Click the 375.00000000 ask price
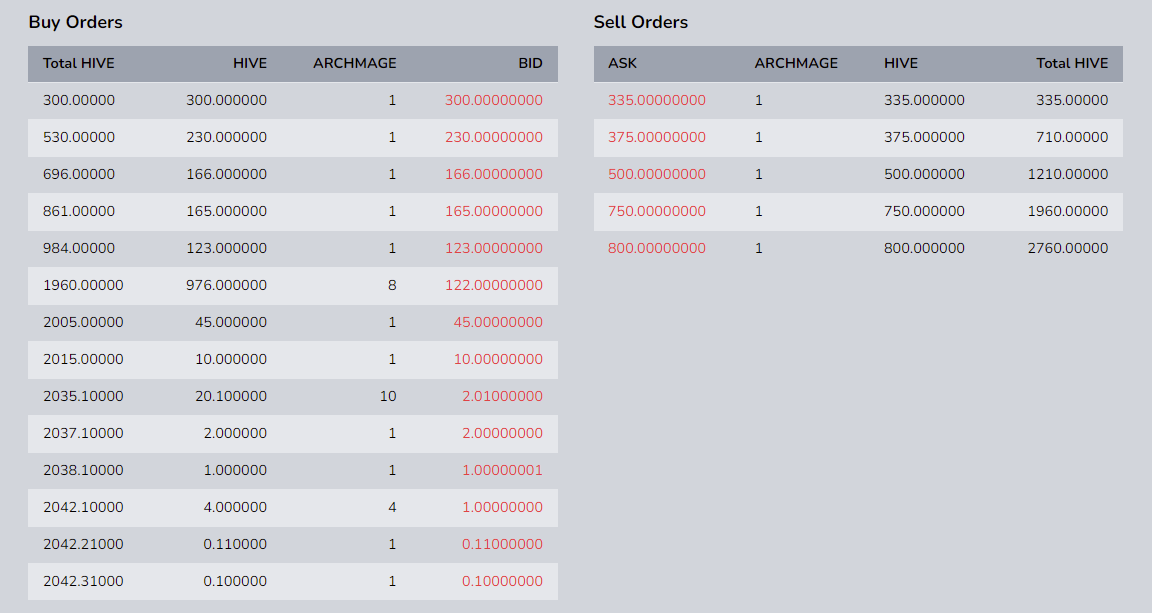The height and width of the screenshot is (613, 1152). [x=656, y=137]
